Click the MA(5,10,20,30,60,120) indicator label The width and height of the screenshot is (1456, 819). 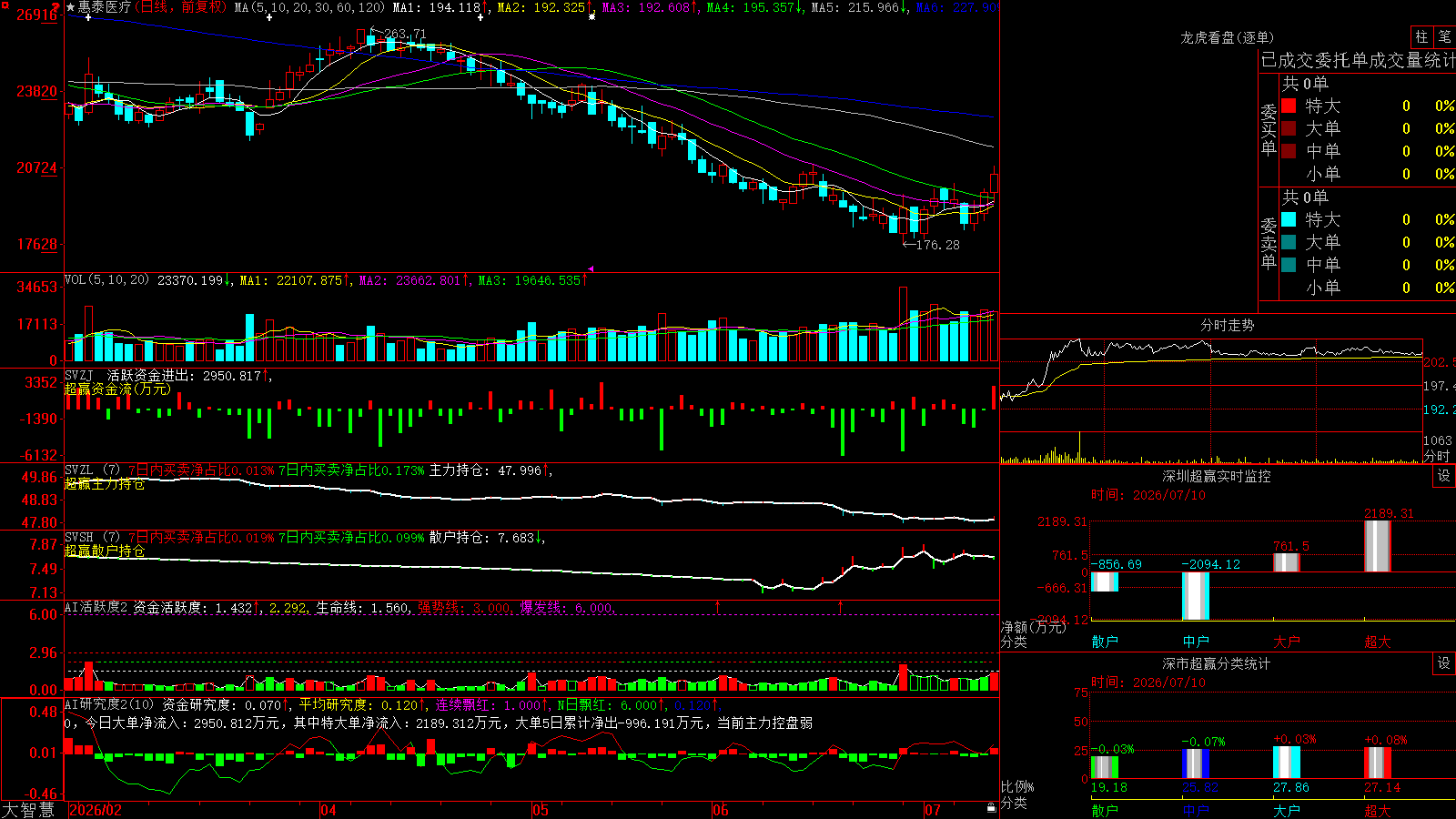(309, 7)
